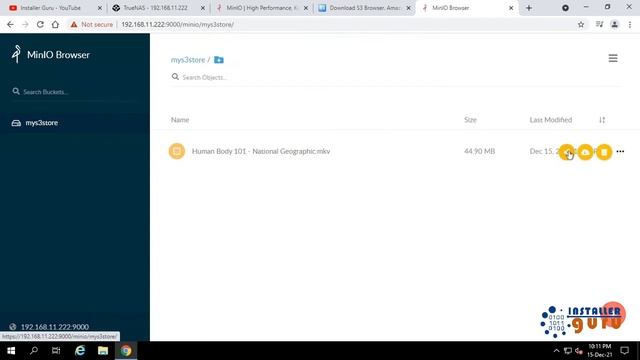Open the volume tray icon
The height and width of the screenshot is (360, 640).
[x=579, y=351]
